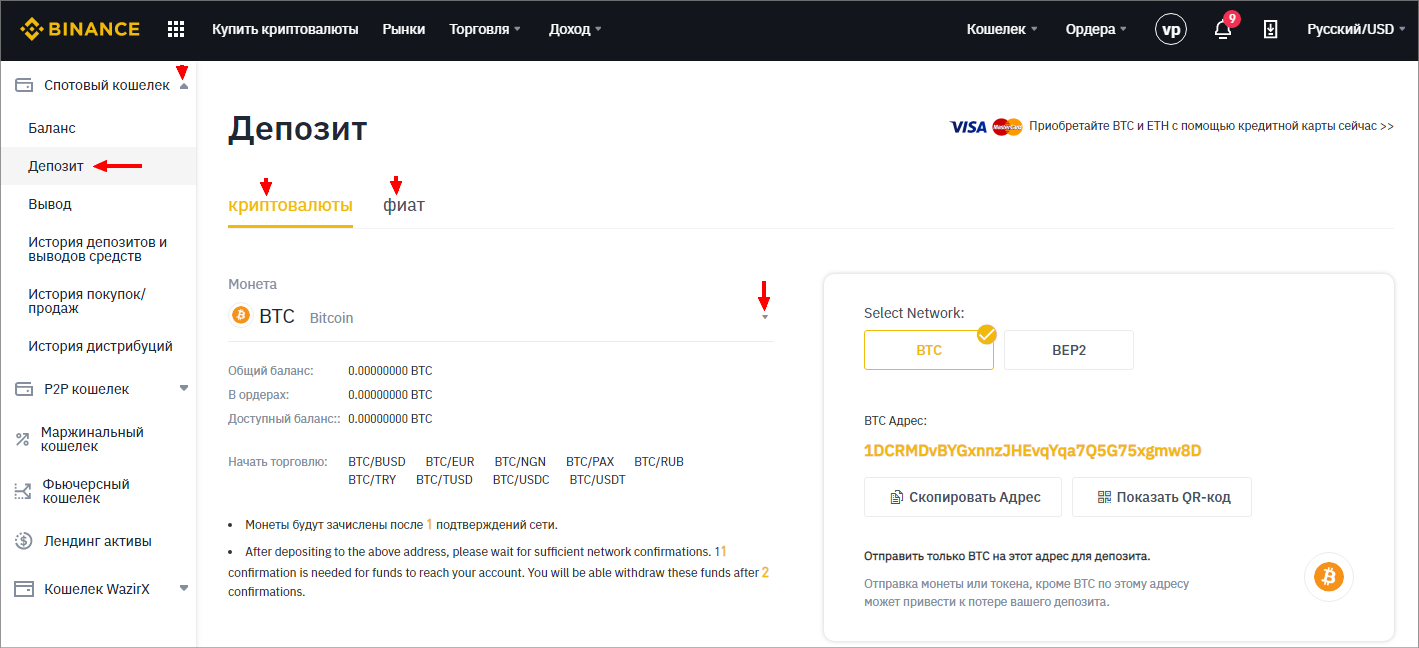Open BTC/EUR trading pair
Image resolution: width=1419 pixels, height=648 pixels.
coord(450,462)
